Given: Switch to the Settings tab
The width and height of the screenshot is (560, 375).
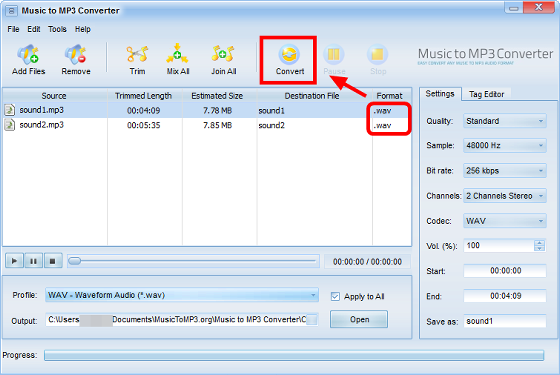Looking at the screenshot, I should click(440, 94).
